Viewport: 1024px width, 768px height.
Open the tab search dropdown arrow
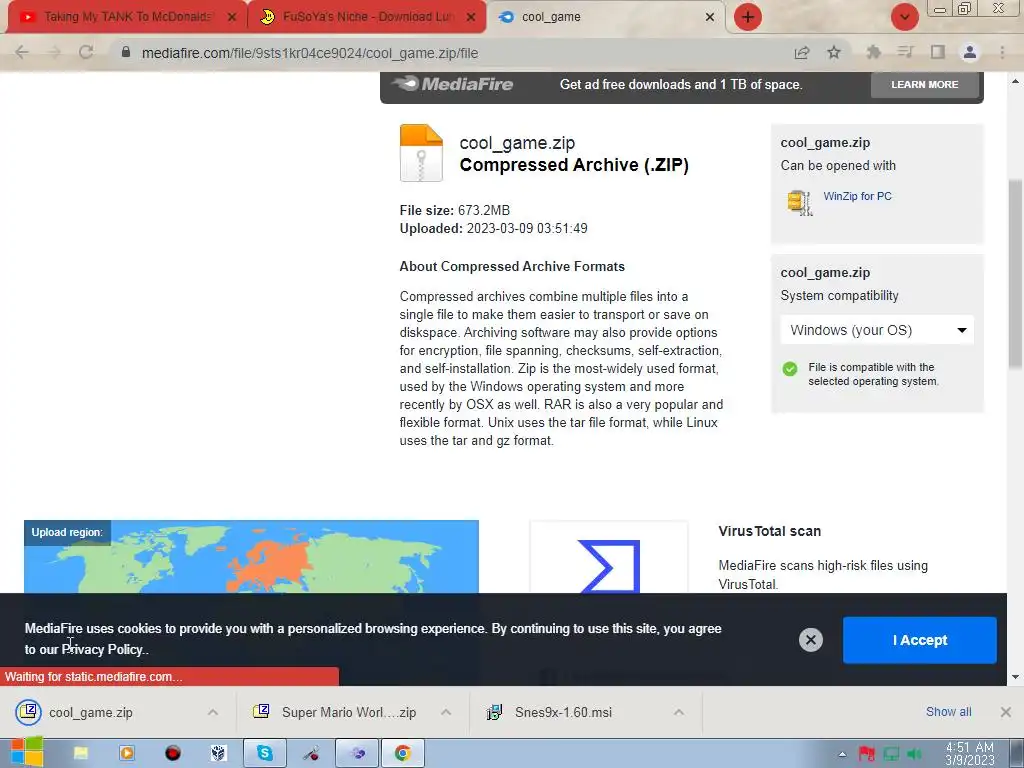point(904,17)
